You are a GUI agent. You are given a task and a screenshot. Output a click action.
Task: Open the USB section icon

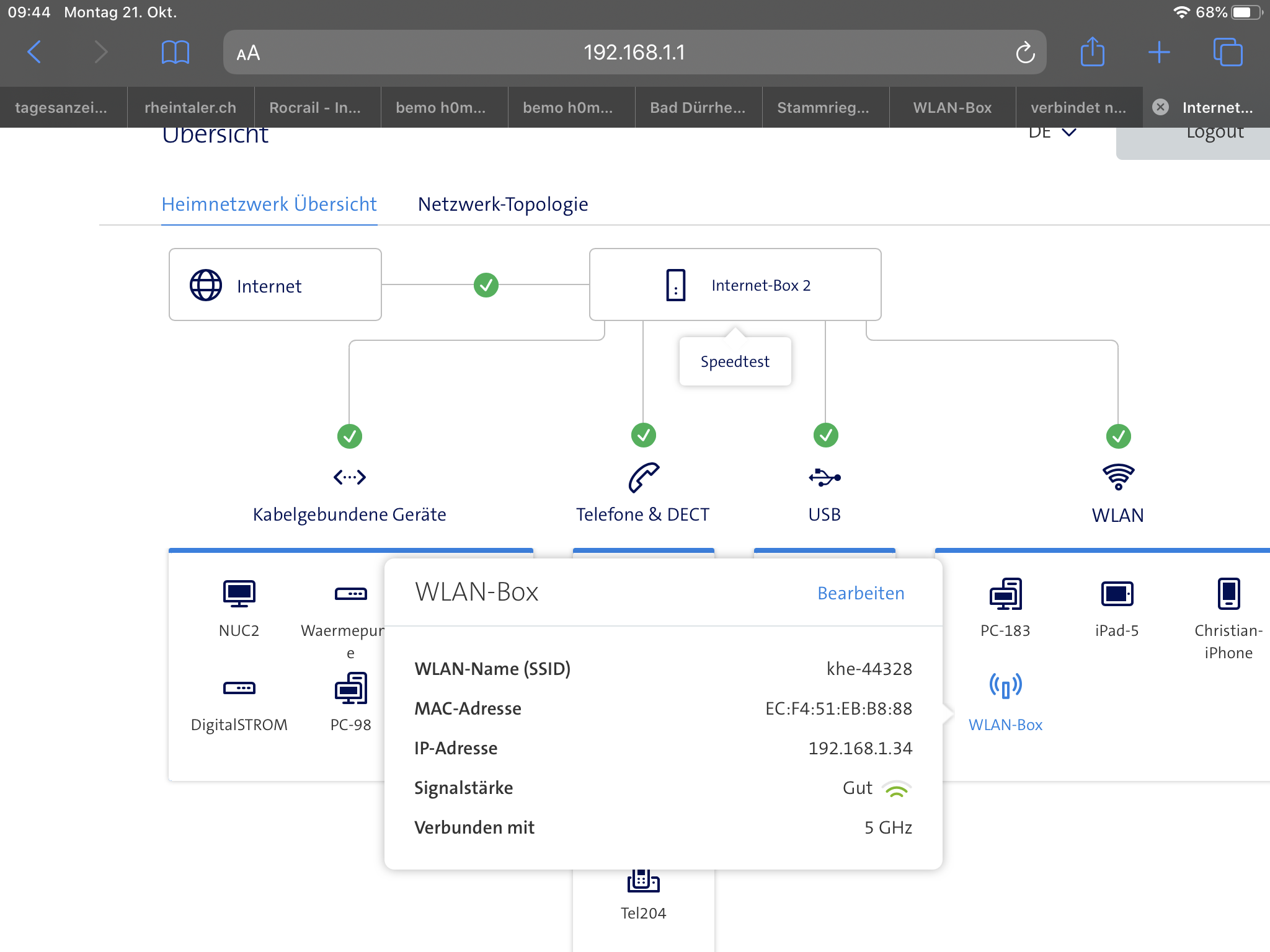825,477
